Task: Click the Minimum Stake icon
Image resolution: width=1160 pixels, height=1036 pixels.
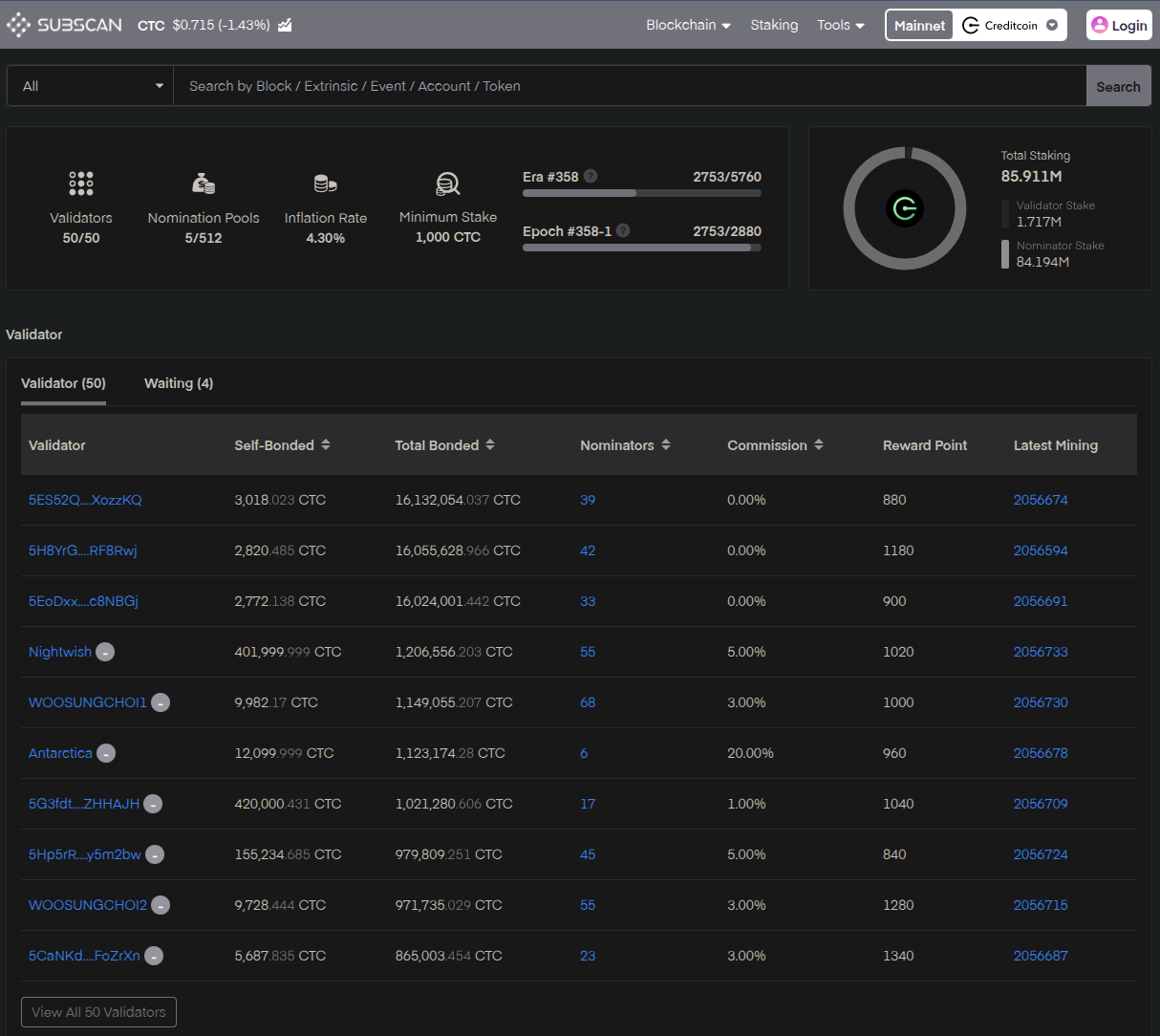Action: tap(447, 183)
